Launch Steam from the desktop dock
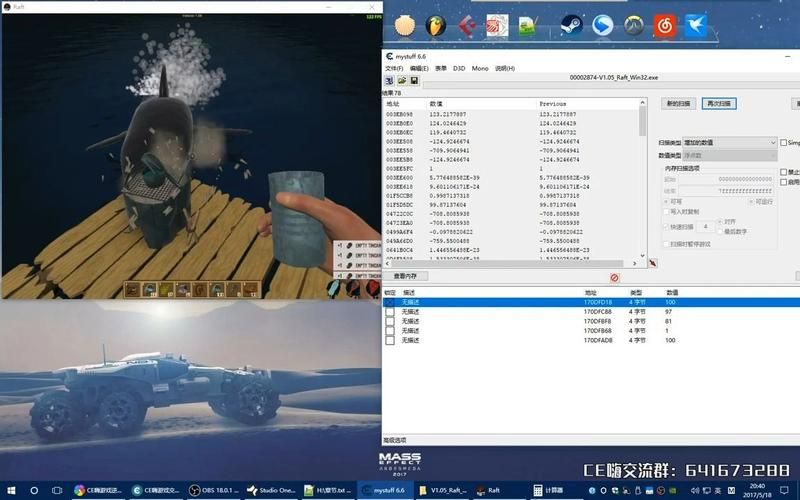The image size is (800, 500). pyautogui.click(x=571, y=25)
